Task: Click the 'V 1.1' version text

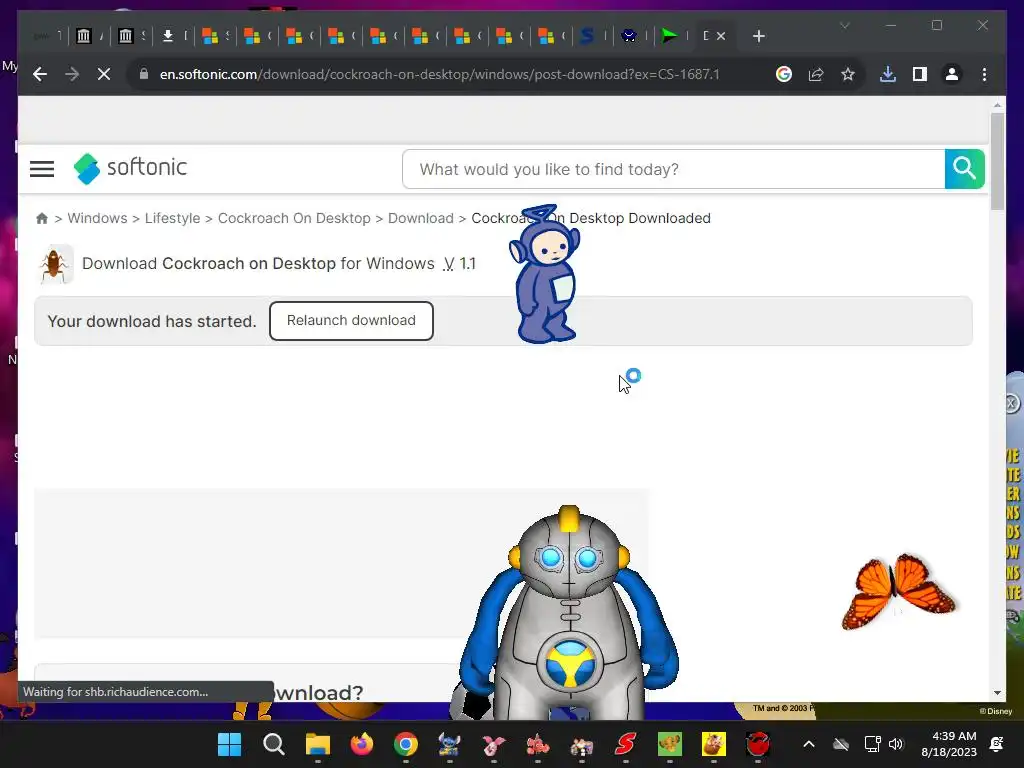Action: (460, 264)
